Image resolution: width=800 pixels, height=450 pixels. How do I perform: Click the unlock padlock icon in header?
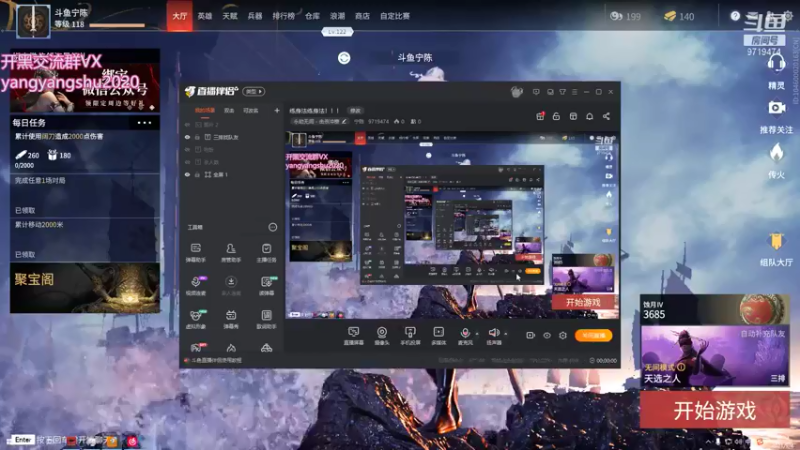(x=556, y=116)
